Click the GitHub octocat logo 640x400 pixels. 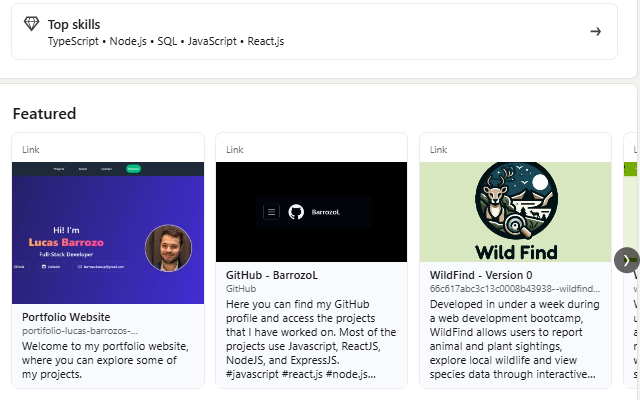click(295, 212)
